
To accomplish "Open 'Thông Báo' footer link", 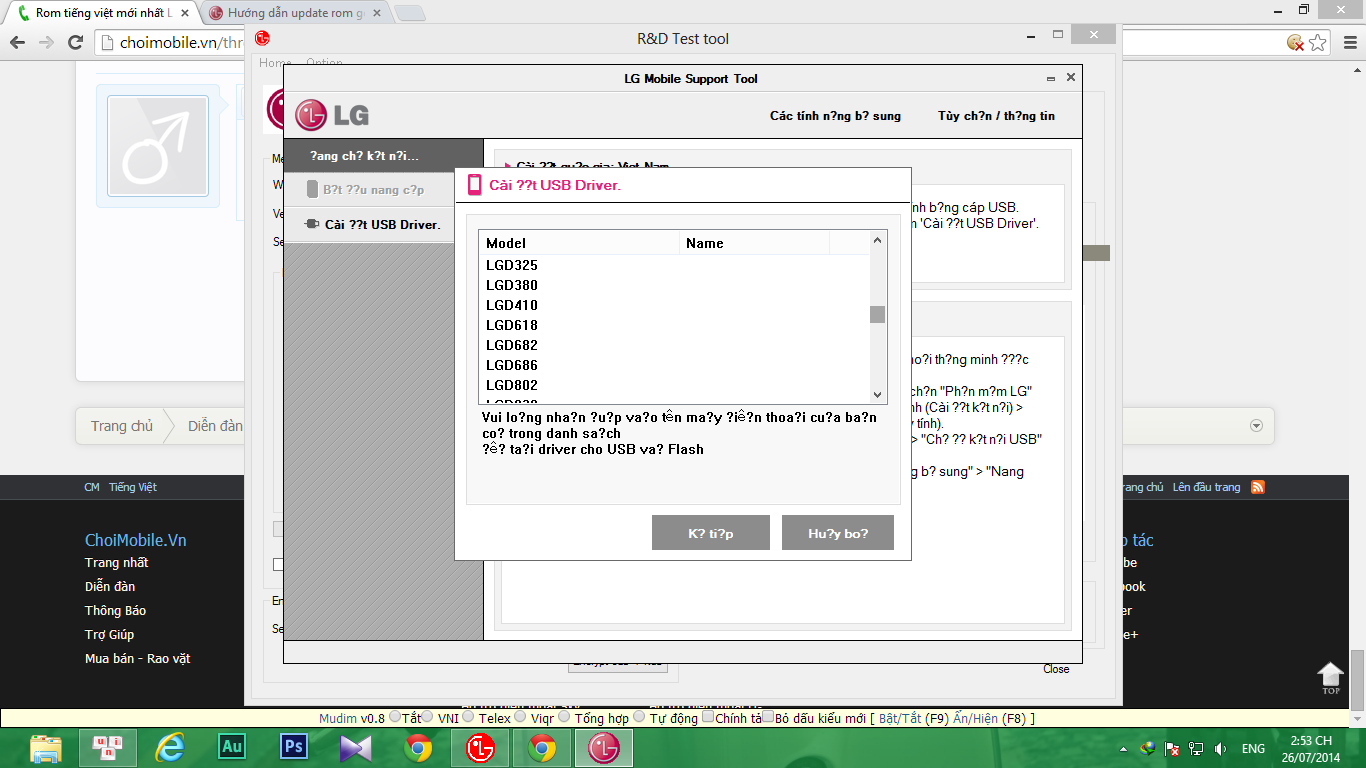I will pos(116,611).
